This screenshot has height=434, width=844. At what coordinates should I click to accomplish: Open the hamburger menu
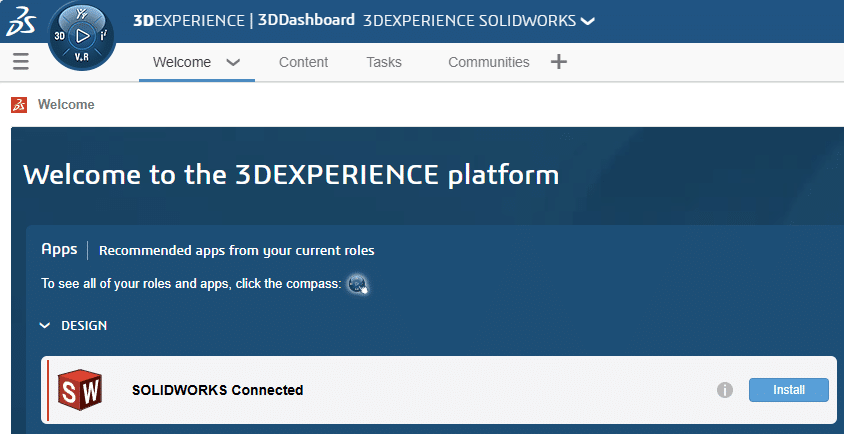click(20, 62)
